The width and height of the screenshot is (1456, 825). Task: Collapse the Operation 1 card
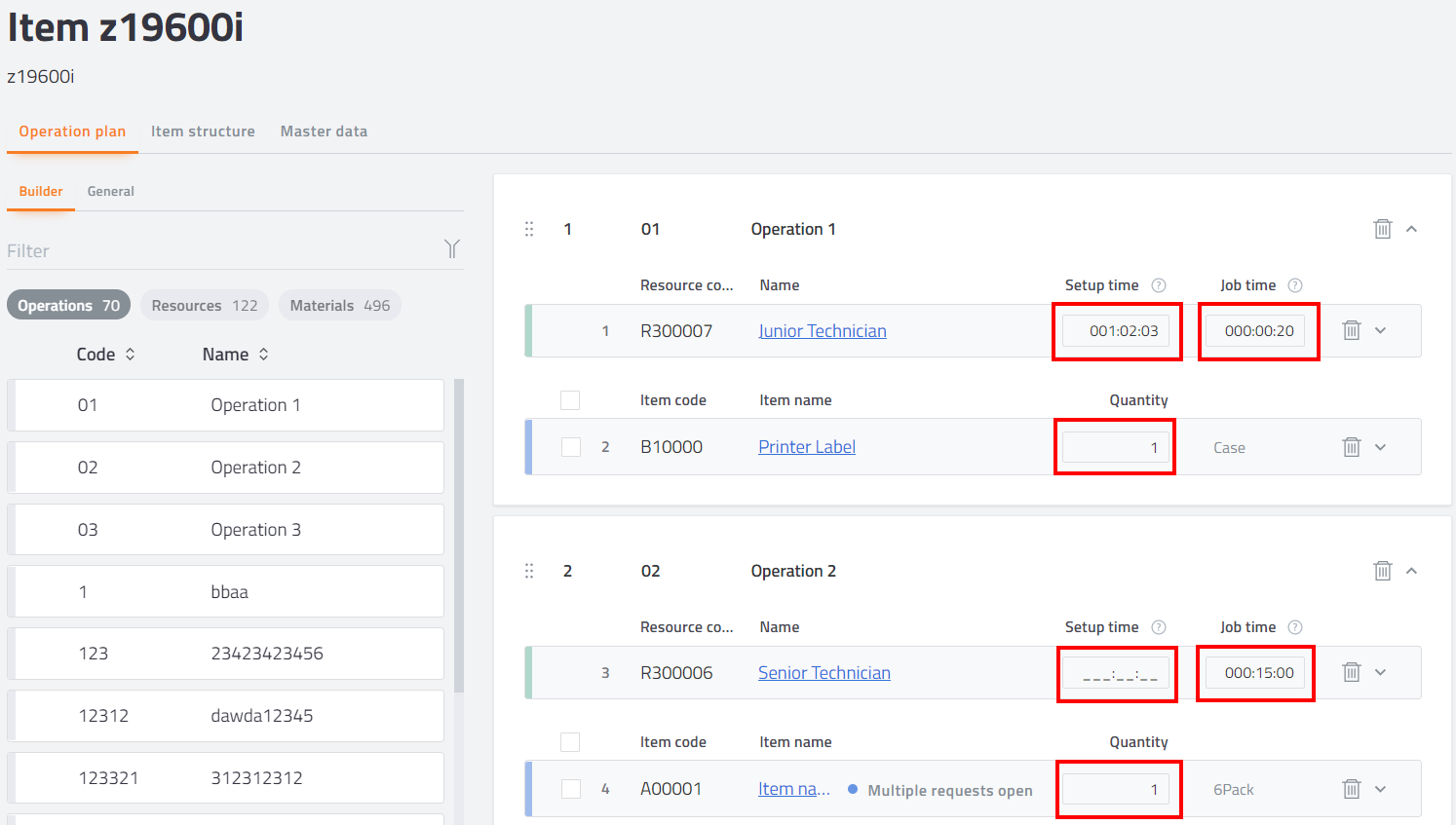click(x=1412, y=229)
